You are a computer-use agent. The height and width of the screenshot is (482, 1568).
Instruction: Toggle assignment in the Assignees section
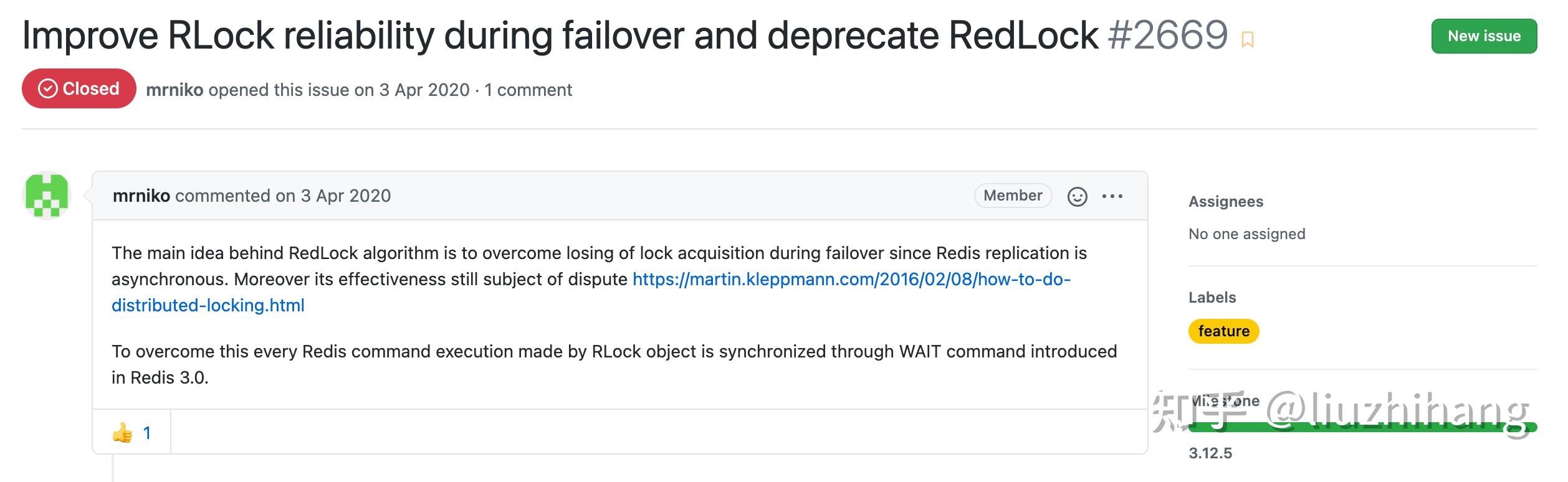pos(1247,234)
